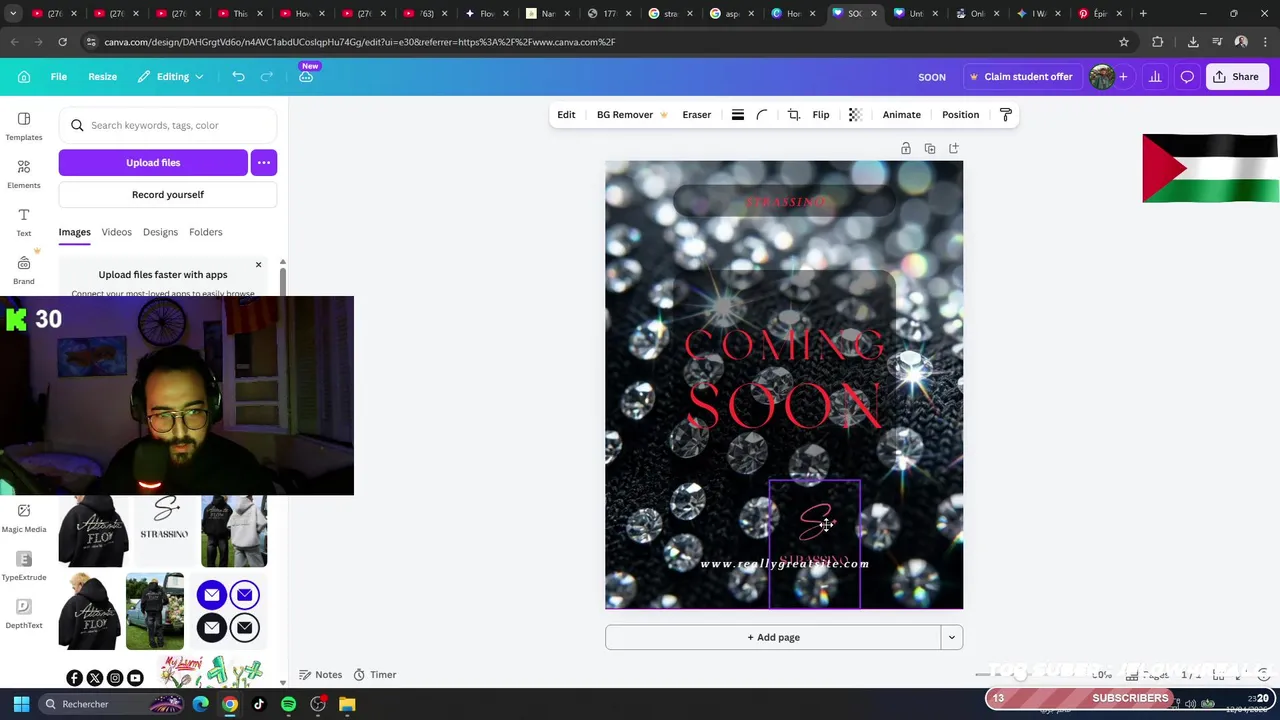Select the Crop tool icon
Viewport: 1280px width, 720px height.
pos(794,115)
